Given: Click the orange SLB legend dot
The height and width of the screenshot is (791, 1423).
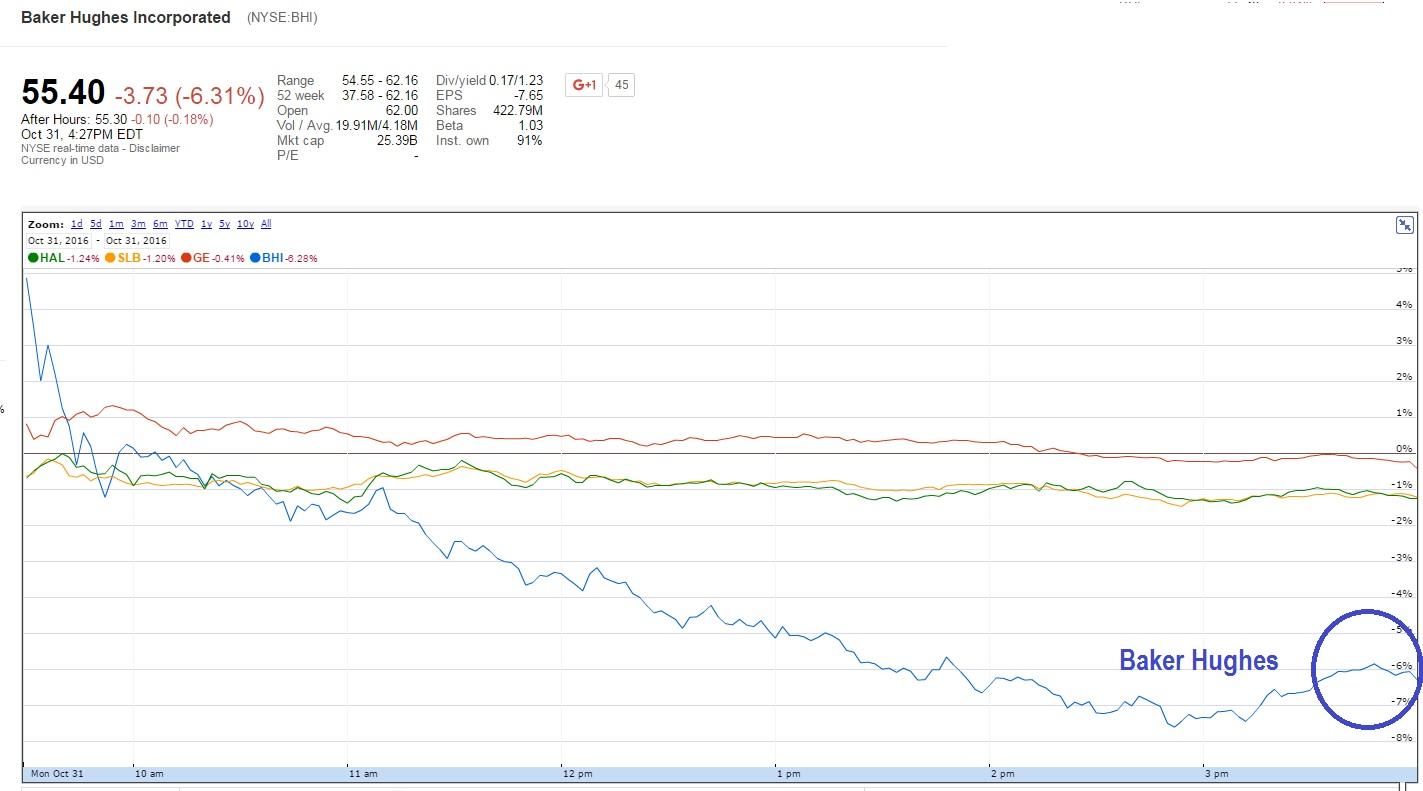Looking at the screenshot, I should coord(110,258).
